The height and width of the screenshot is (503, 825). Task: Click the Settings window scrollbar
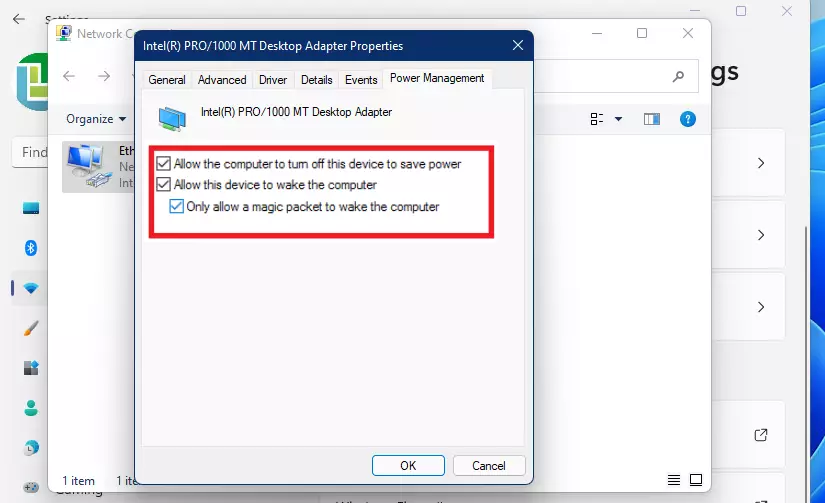pos(806,363)
